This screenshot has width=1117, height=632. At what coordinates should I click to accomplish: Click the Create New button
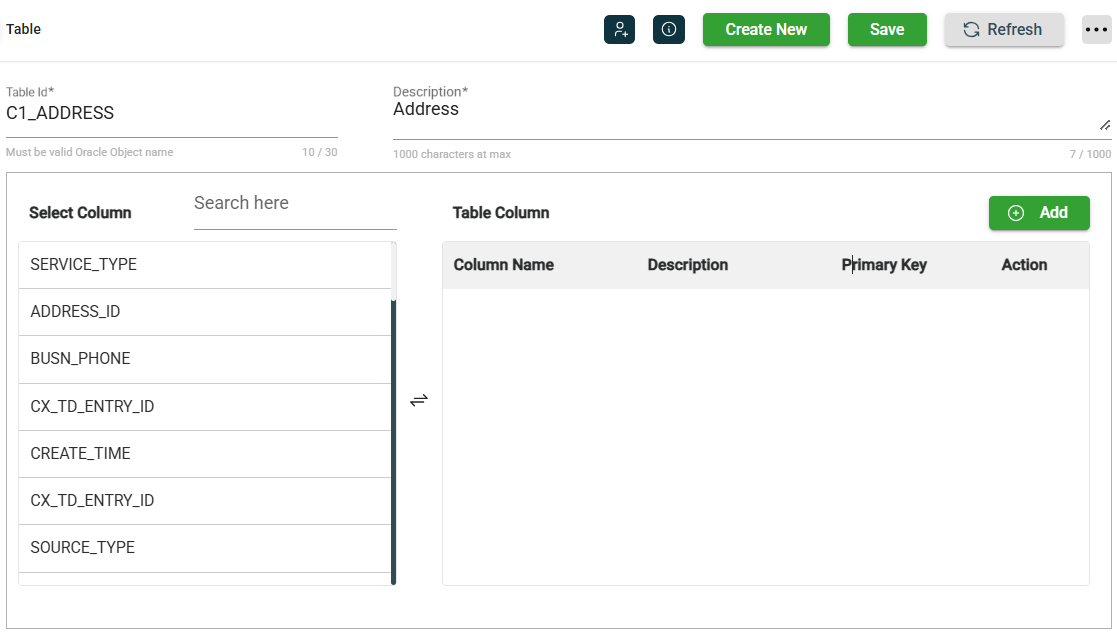tap(766, 29)
